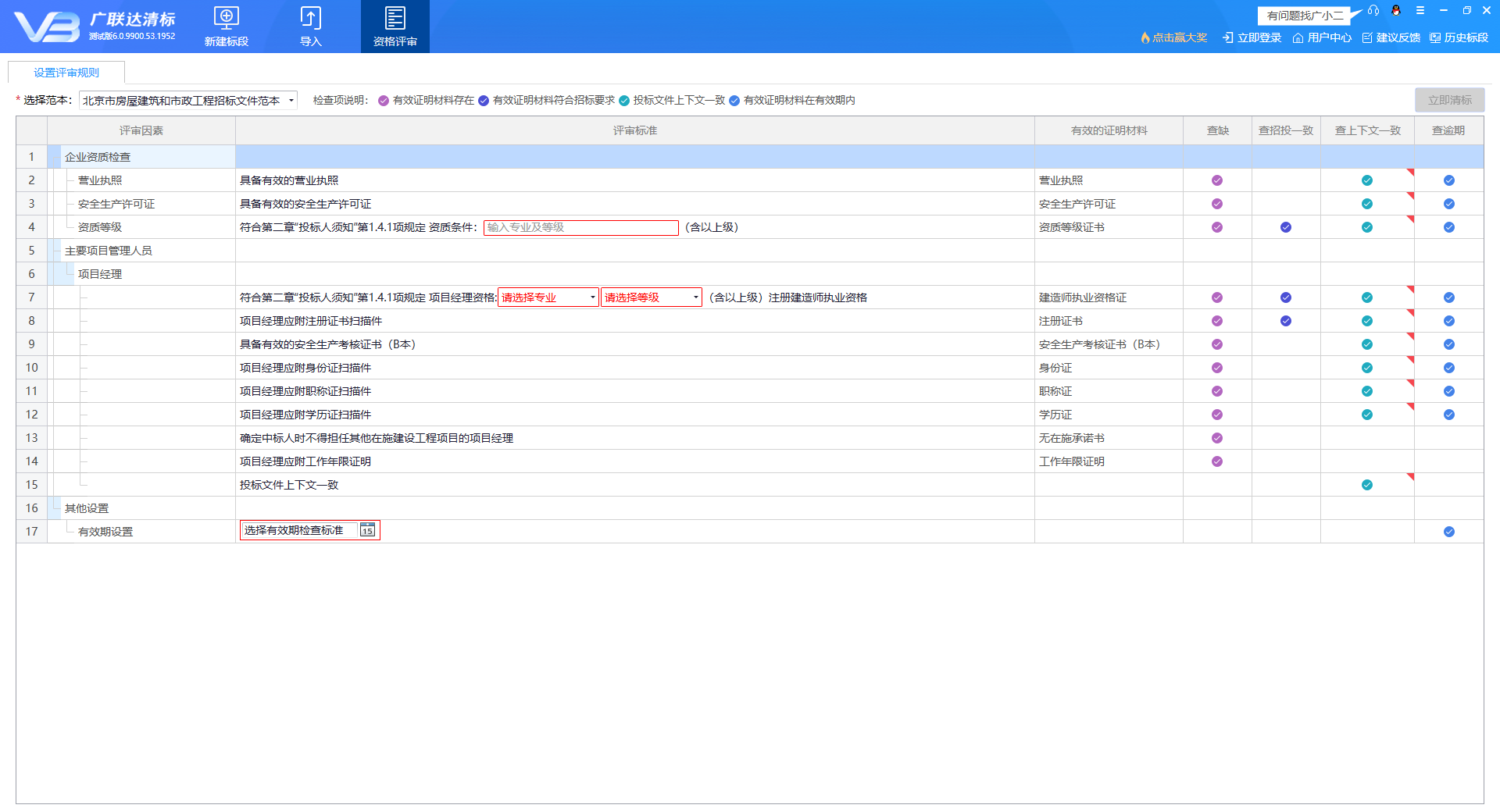Select the 营业执照 tree item
This screenshot has height=812, width=1500.
(100, 180)
